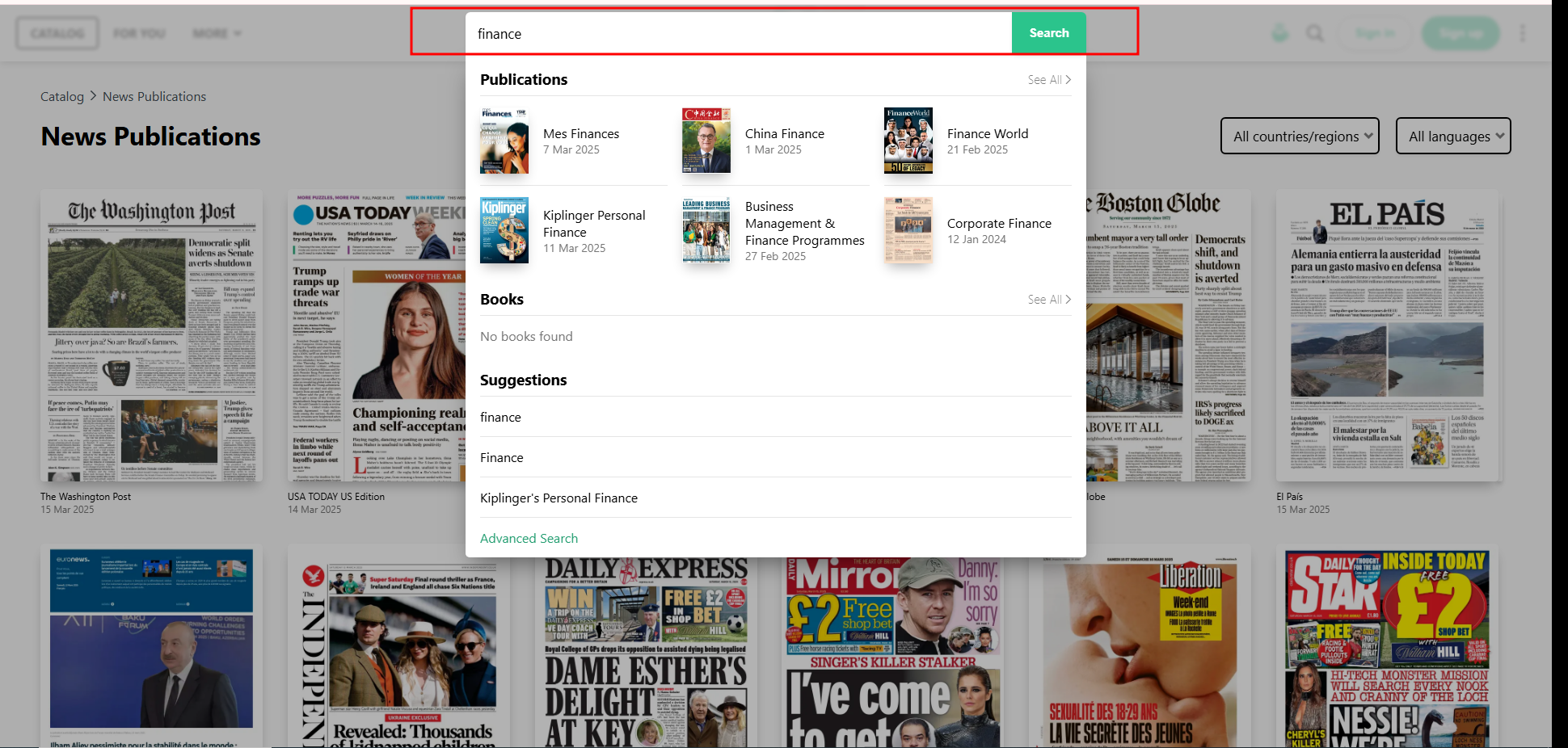Click the green Search button
This screenshot has width=1568, height=748.
pyautogui.click(x=1048, y=33)
